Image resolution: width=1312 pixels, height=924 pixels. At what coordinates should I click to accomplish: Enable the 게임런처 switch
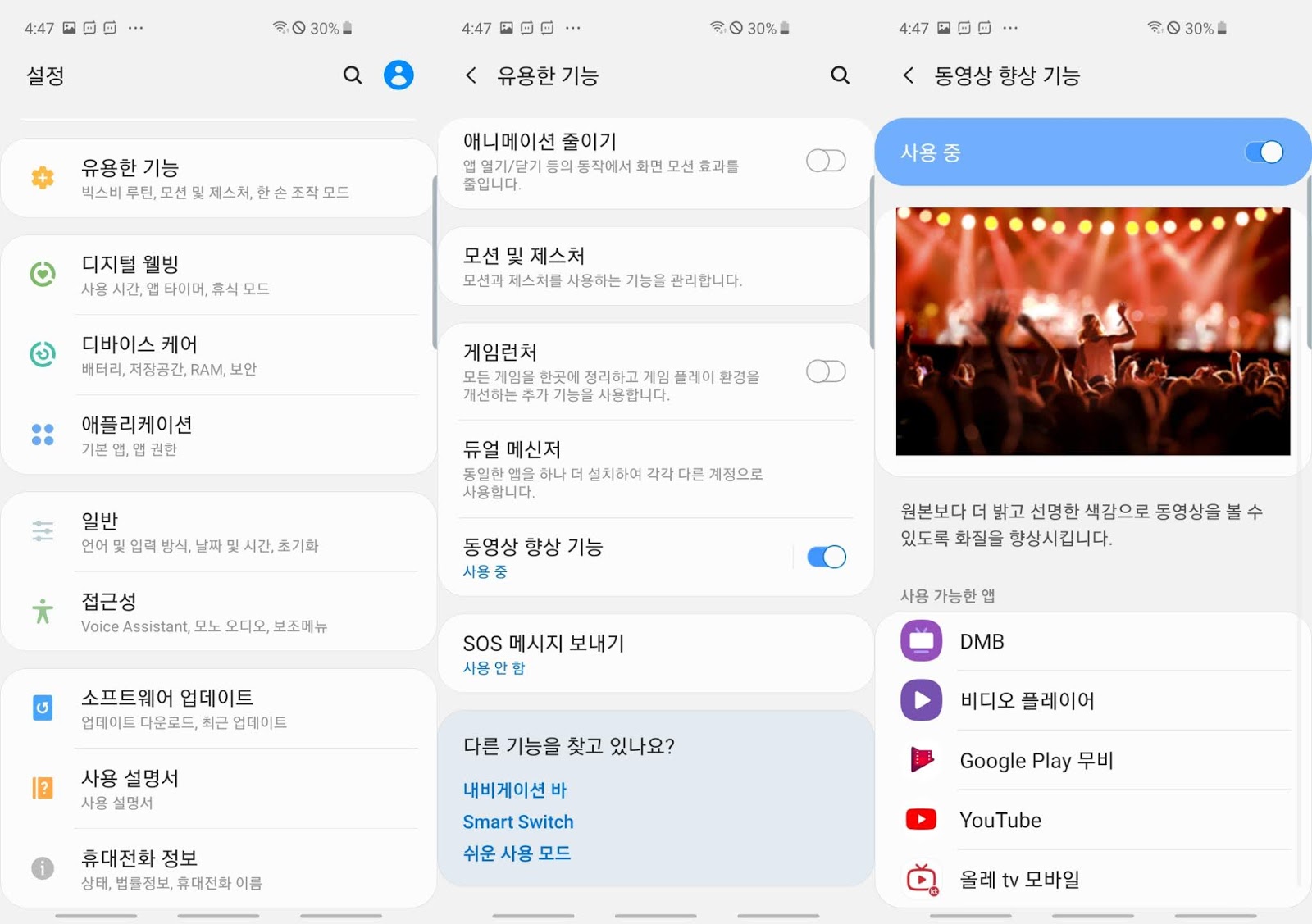(826, 371)
